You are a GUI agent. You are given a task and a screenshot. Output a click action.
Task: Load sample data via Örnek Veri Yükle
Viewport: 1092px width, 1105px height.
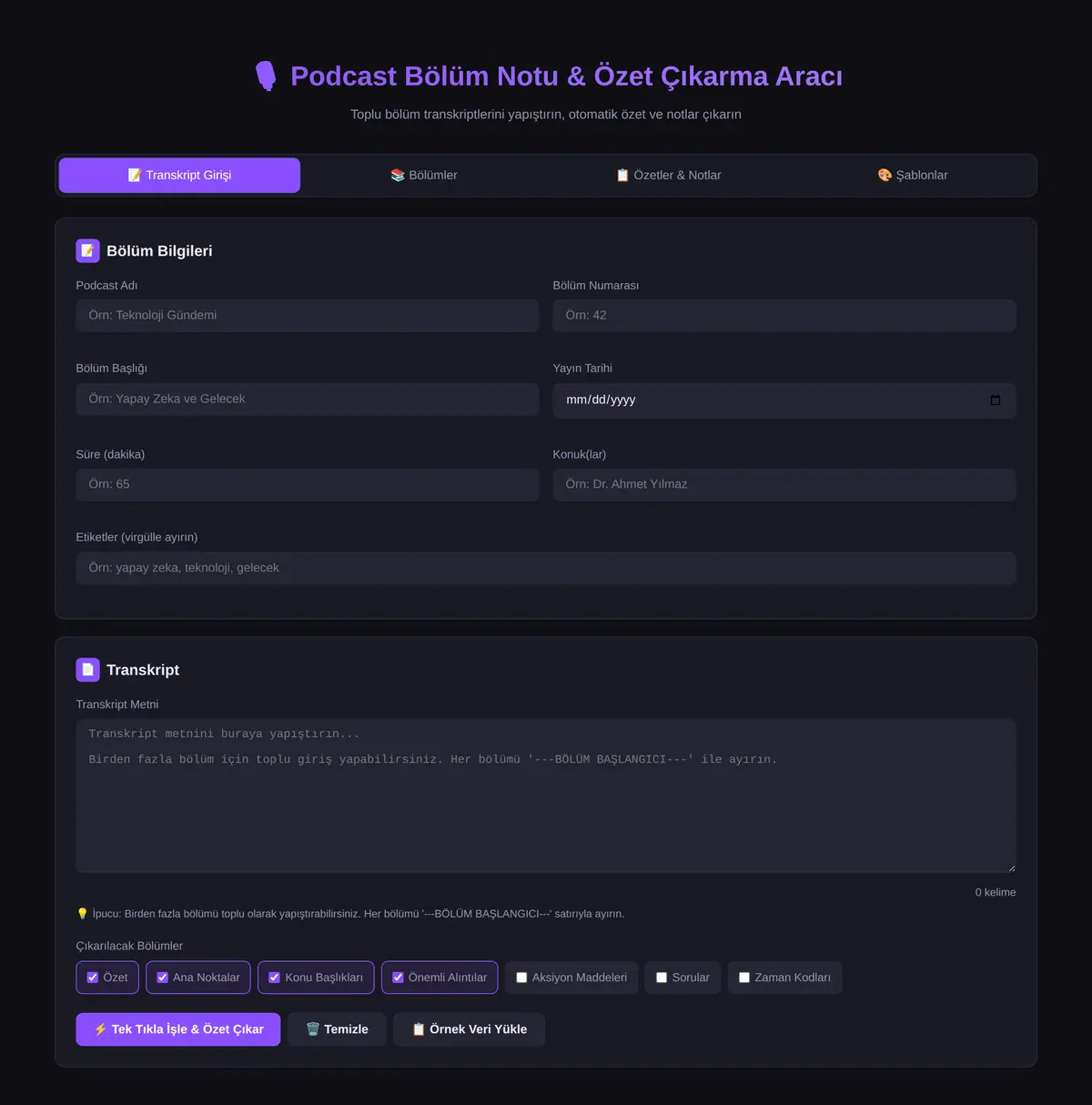pyautogui.click(x=469, y=1029)
